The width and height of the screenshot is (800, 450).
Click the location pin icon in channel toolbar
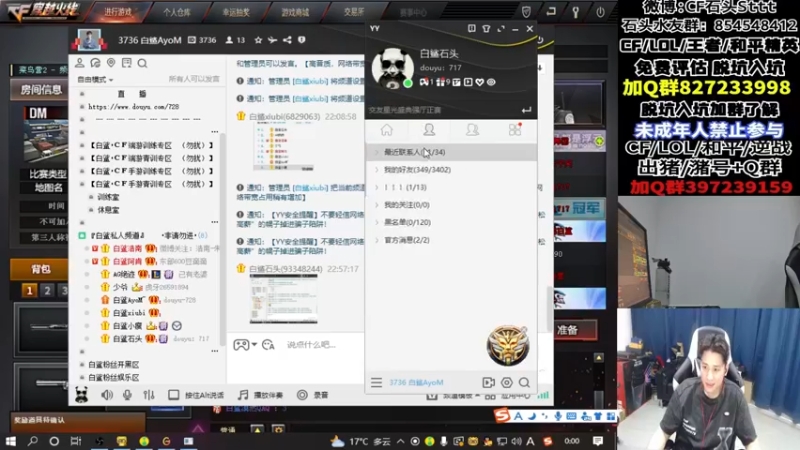click(x=111, y=63)
